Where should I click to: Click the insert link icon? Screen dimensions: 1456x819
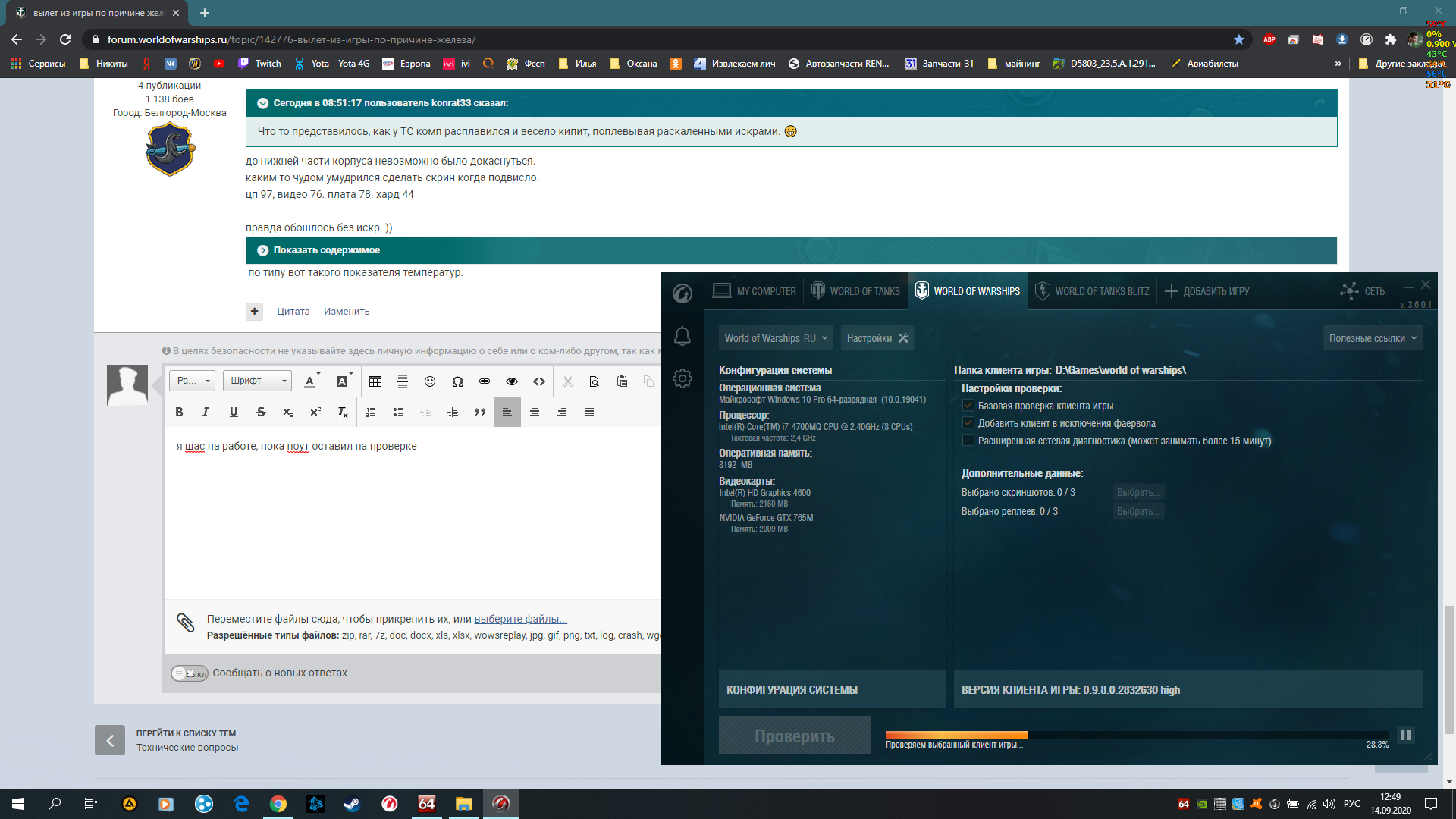(485, 381)
